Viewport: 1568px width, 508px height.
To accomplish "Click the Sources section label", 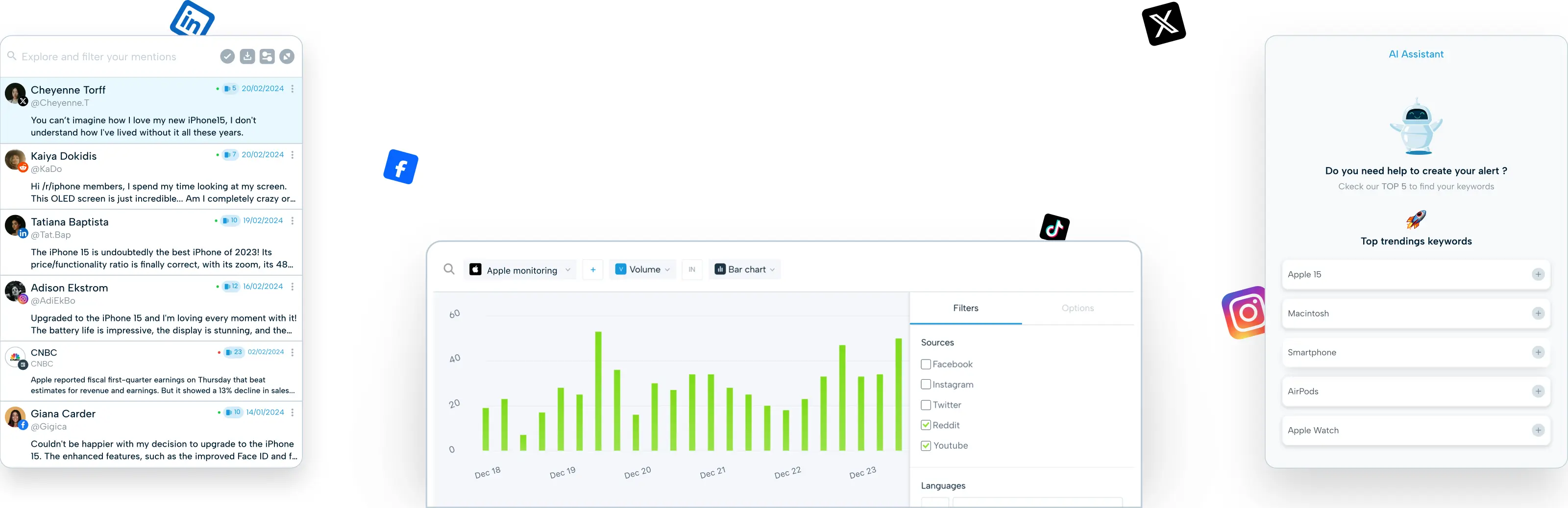I will pos(937,342).
